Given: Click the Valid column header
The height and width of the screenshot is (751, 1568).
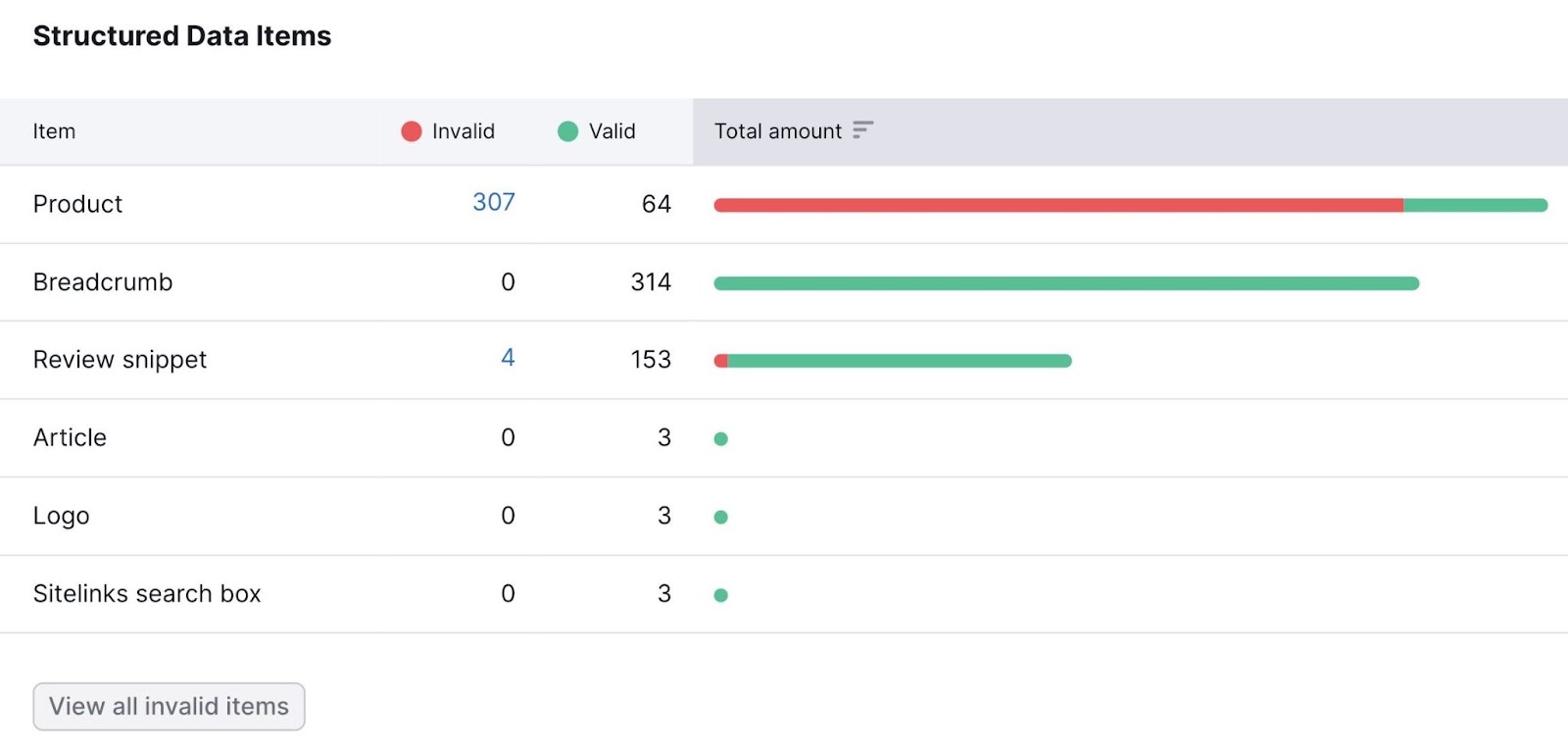Looking at the screenshot, I should (x=612, y=131).
